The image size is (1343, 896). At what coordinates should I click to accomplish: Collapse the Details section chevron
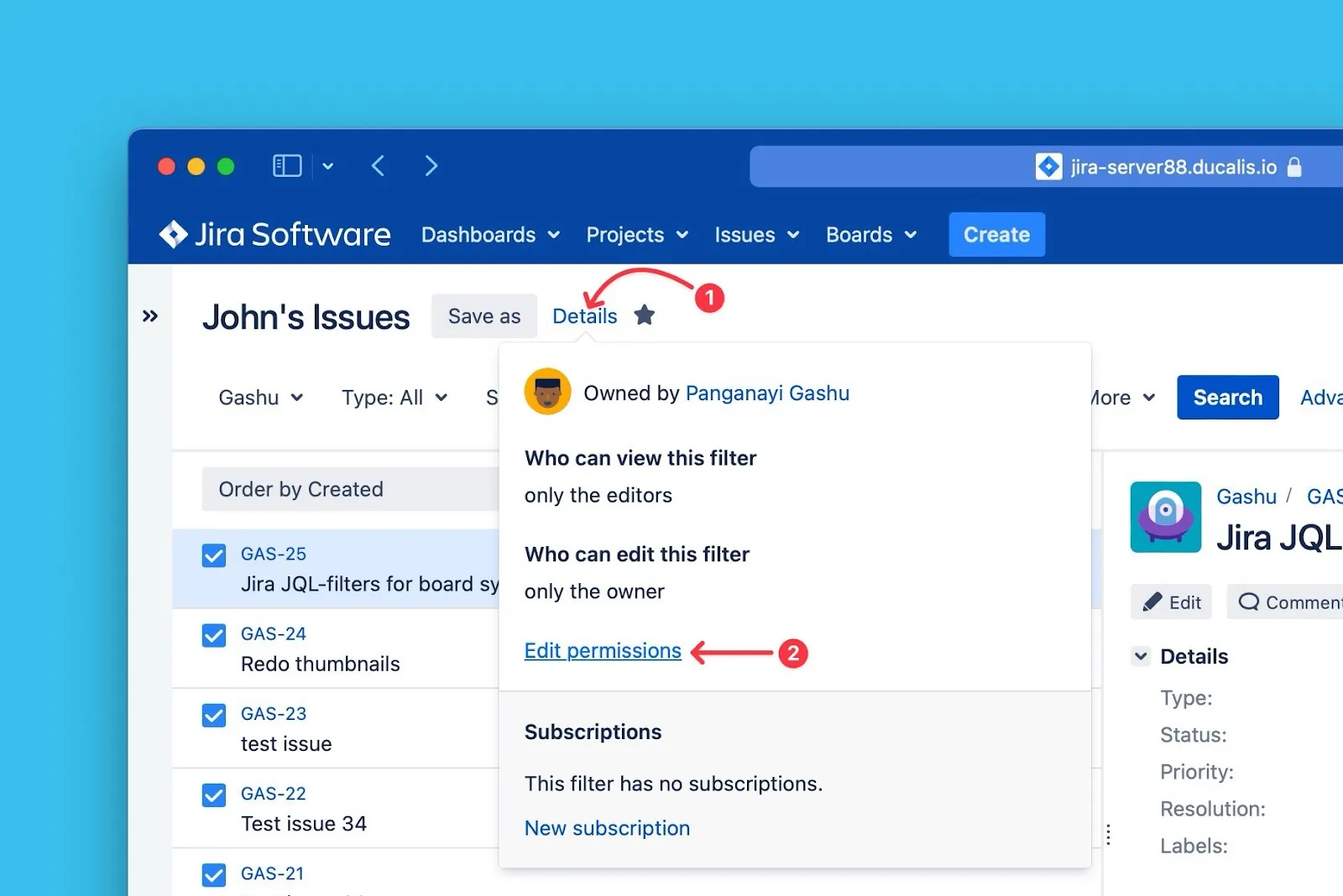1140,656
